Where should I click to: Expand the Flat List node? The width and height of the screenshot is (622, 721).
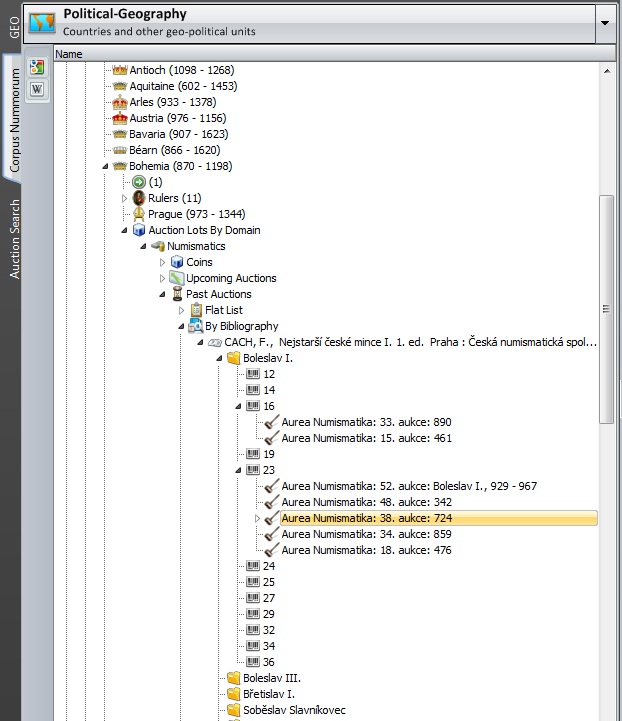pos(182,310)
